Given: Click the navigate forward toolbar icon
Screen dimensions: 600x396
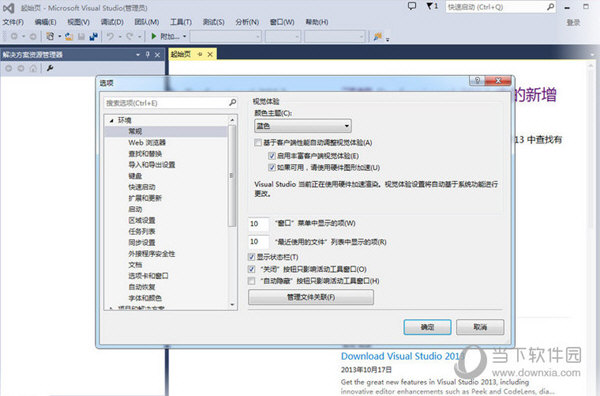Looking at the screenshot, I should [x=33, y=36].
